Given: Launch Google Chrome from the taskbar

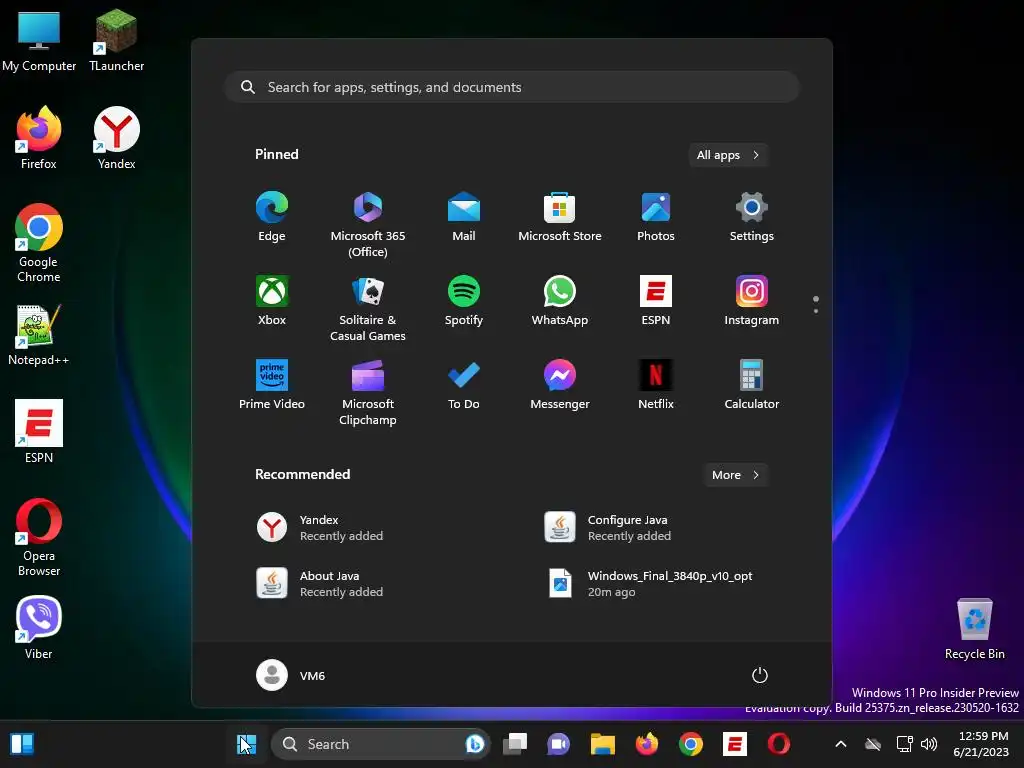Looking at the screenshot, I should (x=690, y=744).
